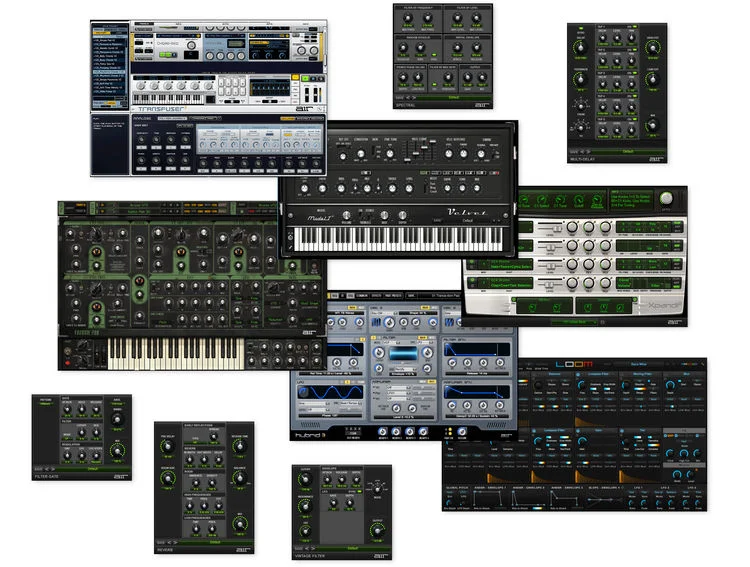Go to previous preset in Spectral
The width and height of the screenshot is (750, 567).
(x=408, y=98)
